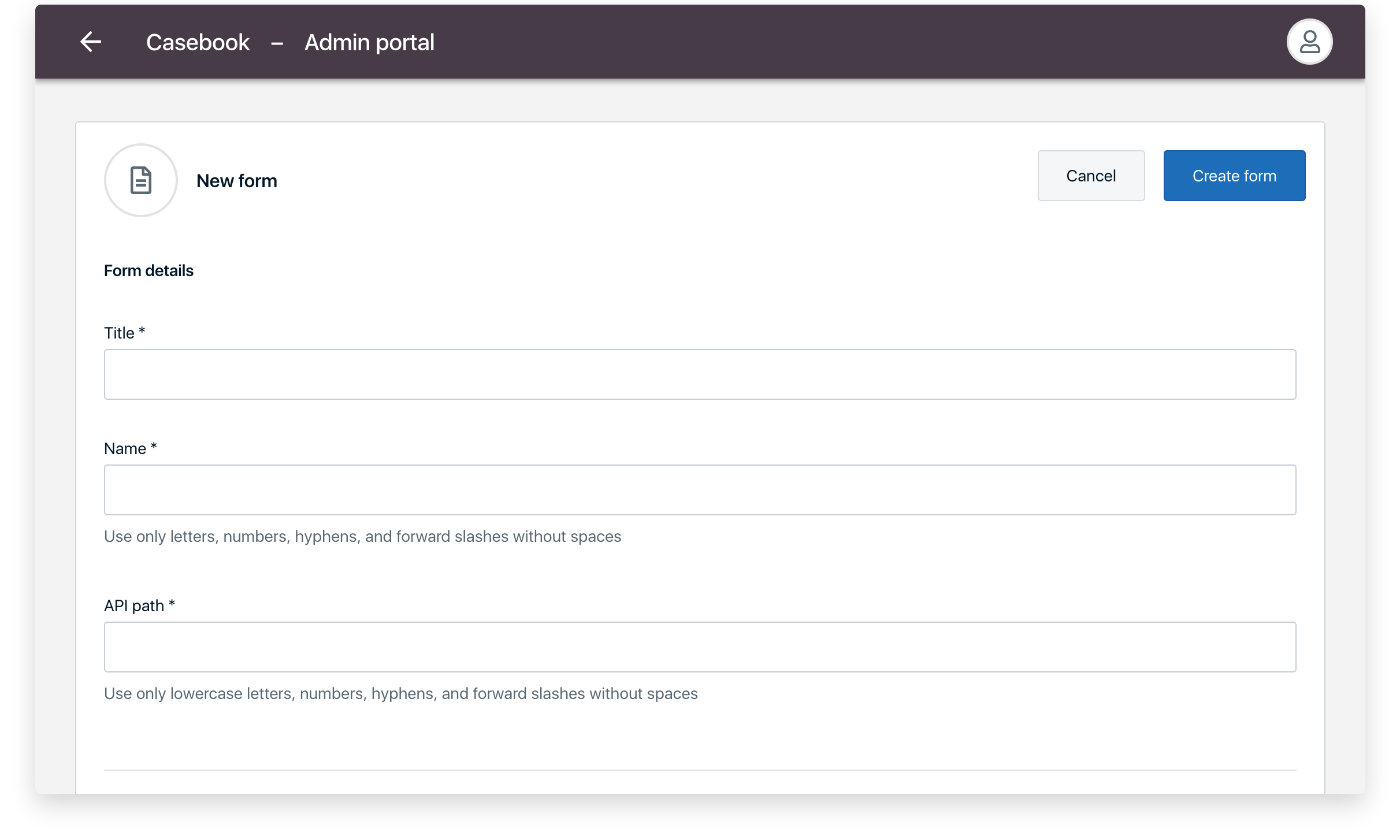
Task: Click the Create form button
Action: tap(1234, 176)
